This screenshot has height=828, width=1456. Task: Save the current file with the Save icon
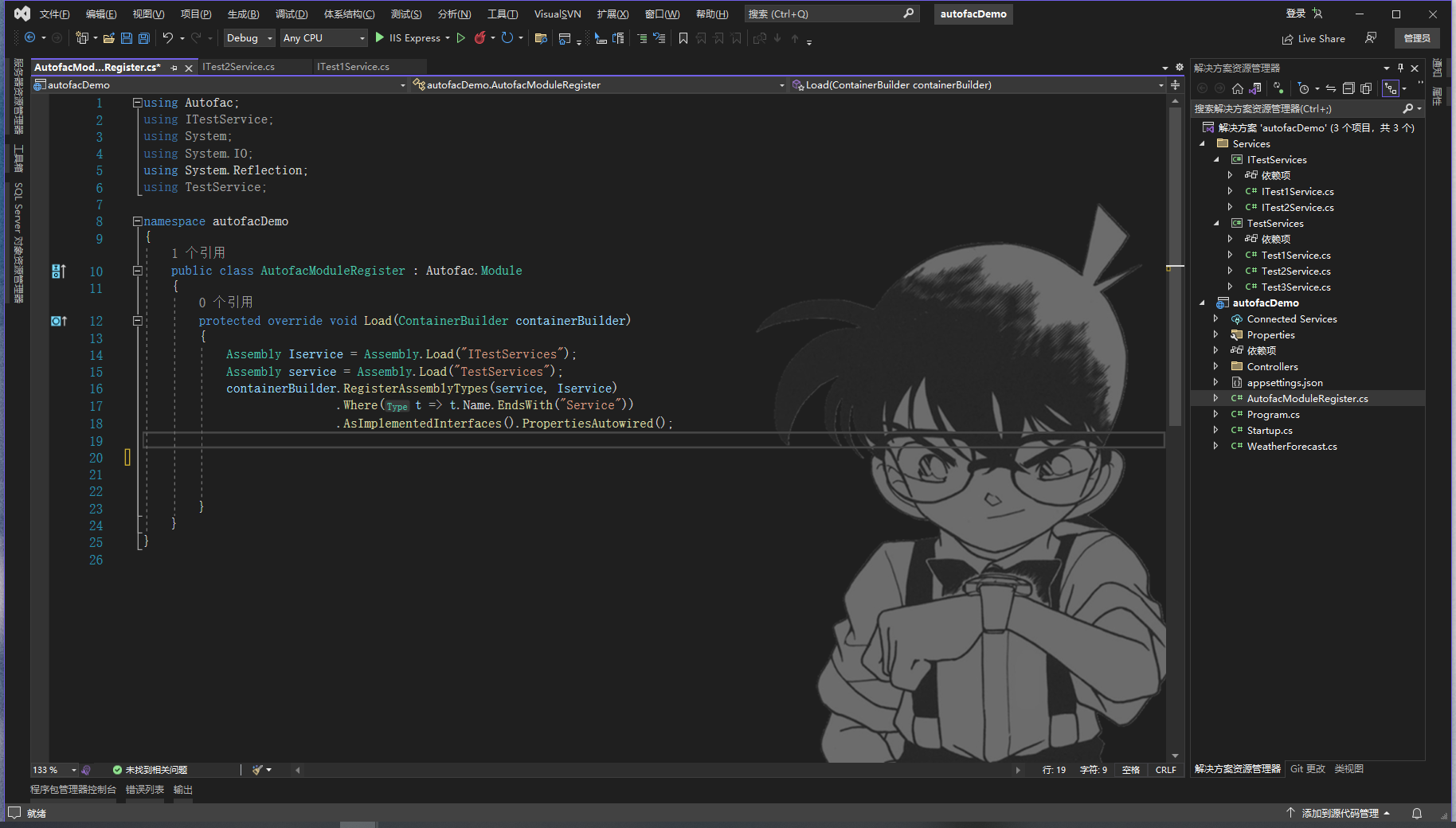(x=126, y=37)
